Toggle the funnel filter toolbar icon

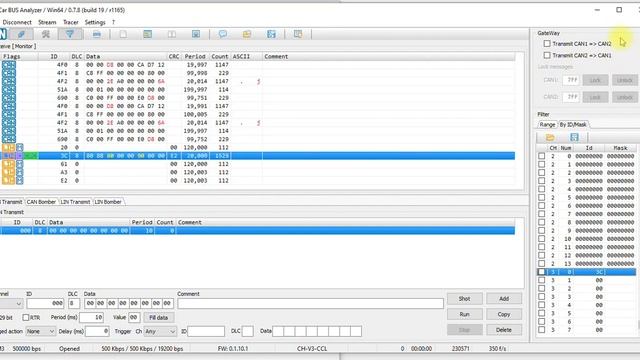coord(70,34)
